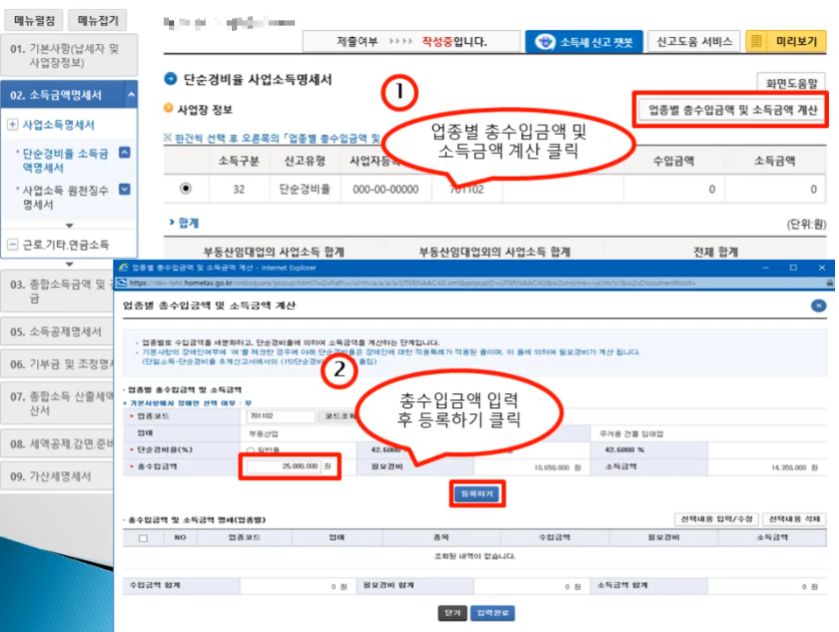Select the 일반율 radio button in popup
This screenshot has height=632, width=839.
250,450
